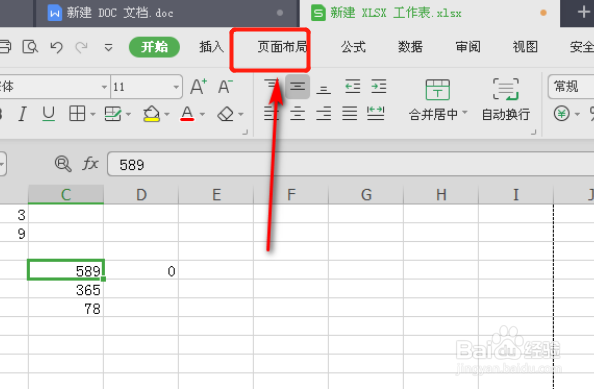Justify text in cell
This screenshot has width=594, height=389.
pyautogui.click(x=349, y=113)
